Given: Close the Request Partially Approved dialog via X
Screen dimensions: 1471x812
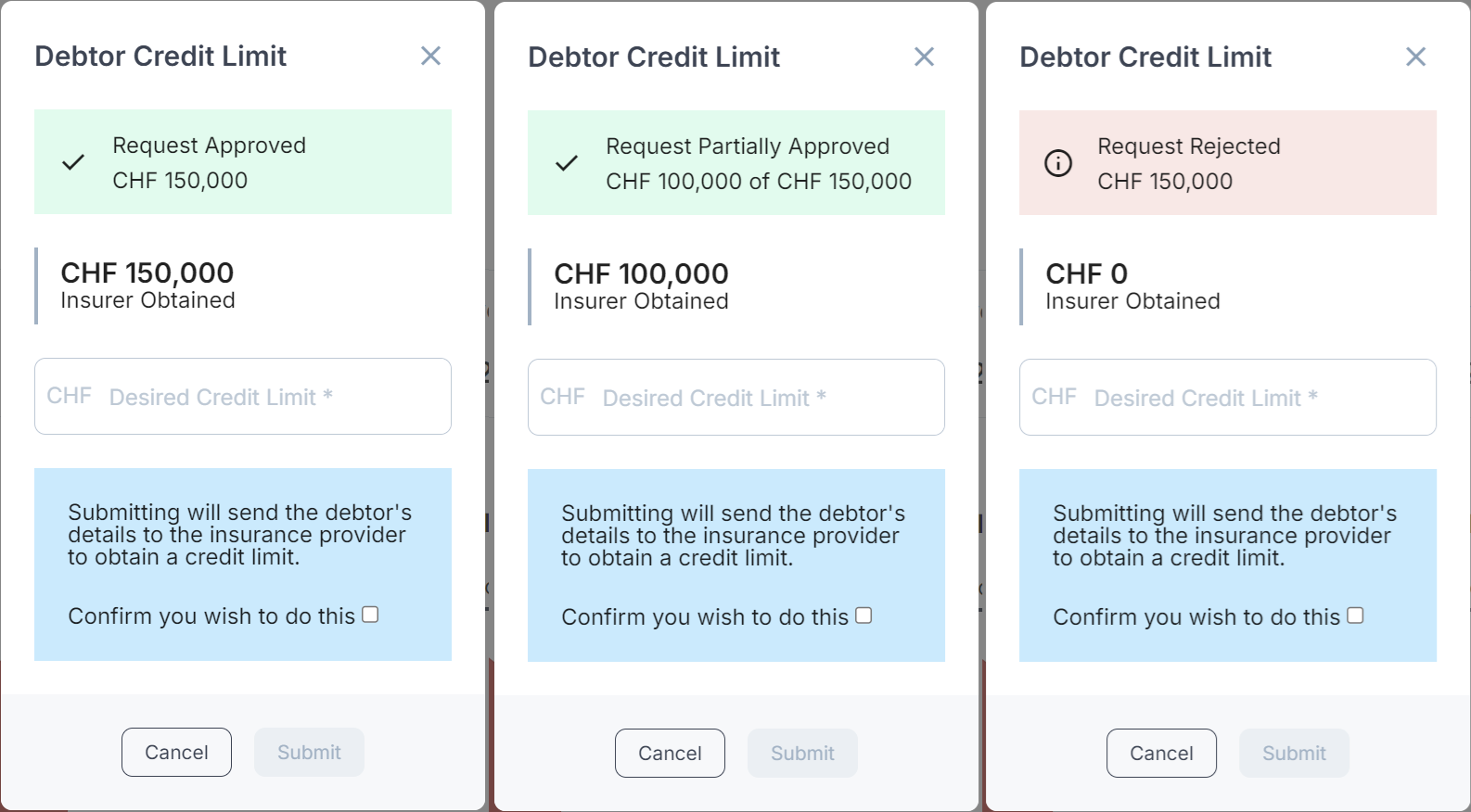Looking at the screenshot, I should [x=924, y=57].
